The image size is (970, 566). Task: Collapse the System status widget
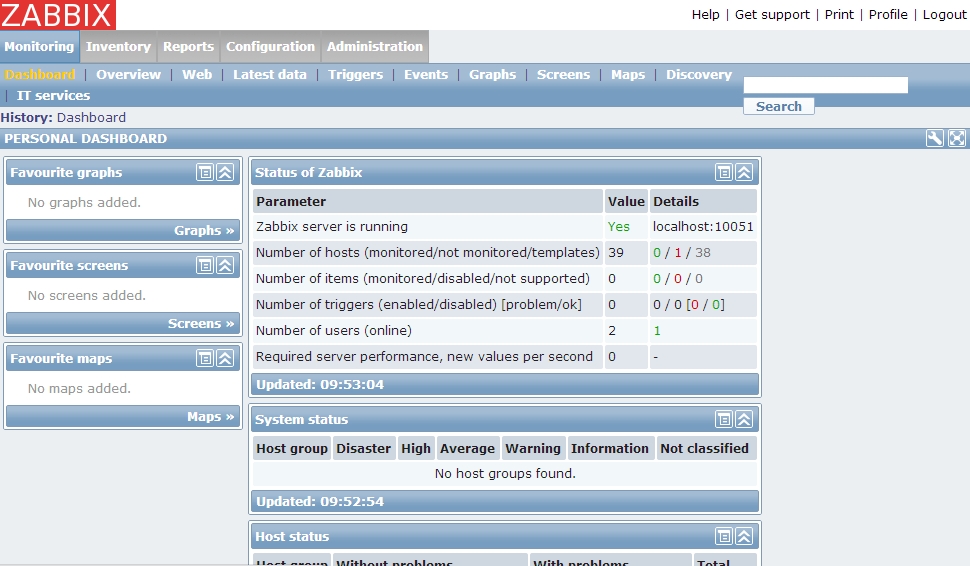[x=744, y=419]
